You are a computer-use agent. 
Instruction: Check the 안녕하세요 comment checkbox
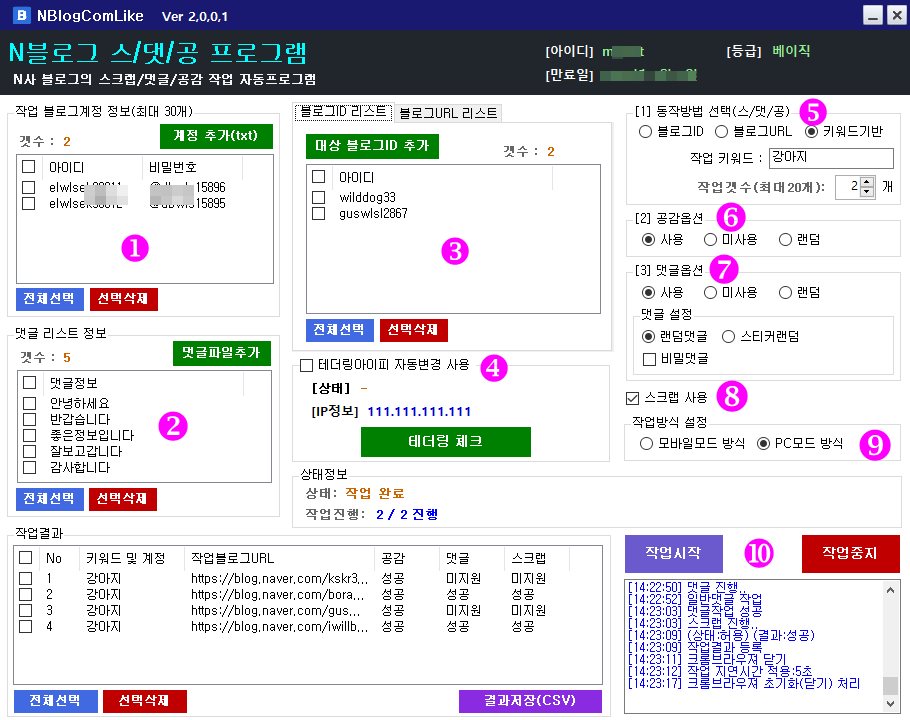pyautogui.click(x=30, y=403)
